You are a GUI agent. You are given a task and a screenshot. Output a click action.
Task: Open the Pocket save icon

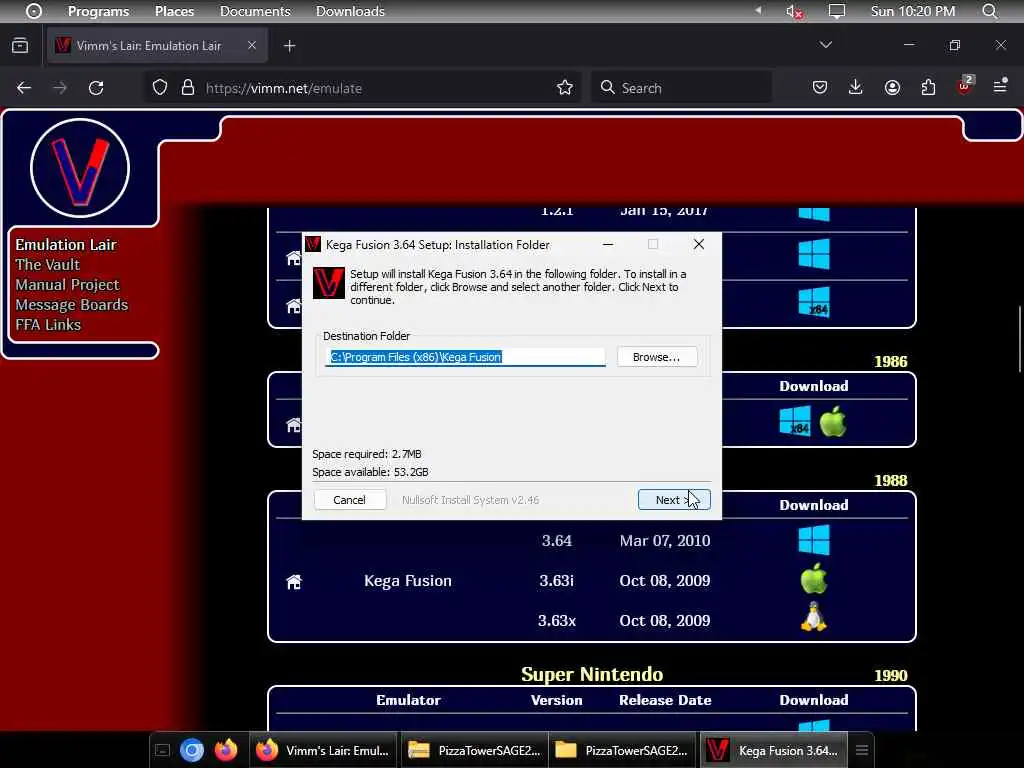point(820,88)
